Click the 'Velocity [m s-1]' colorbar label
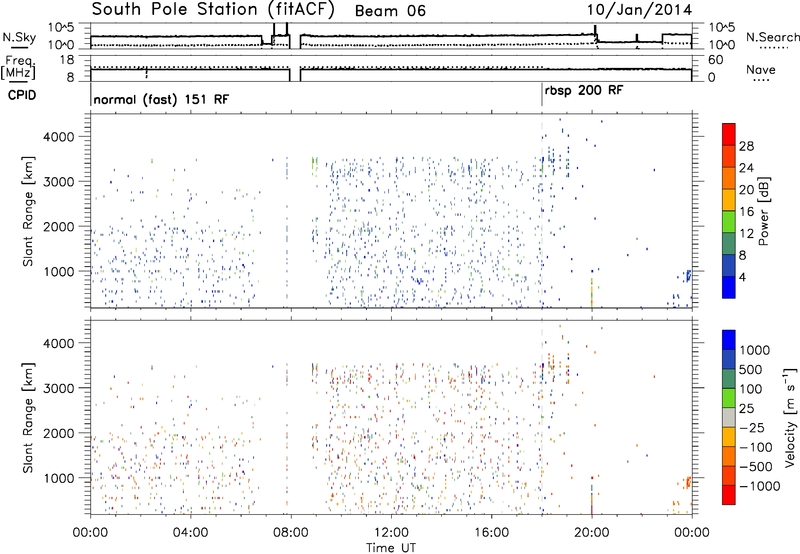This screenshot has width=800, height=554. coord(790,417)
